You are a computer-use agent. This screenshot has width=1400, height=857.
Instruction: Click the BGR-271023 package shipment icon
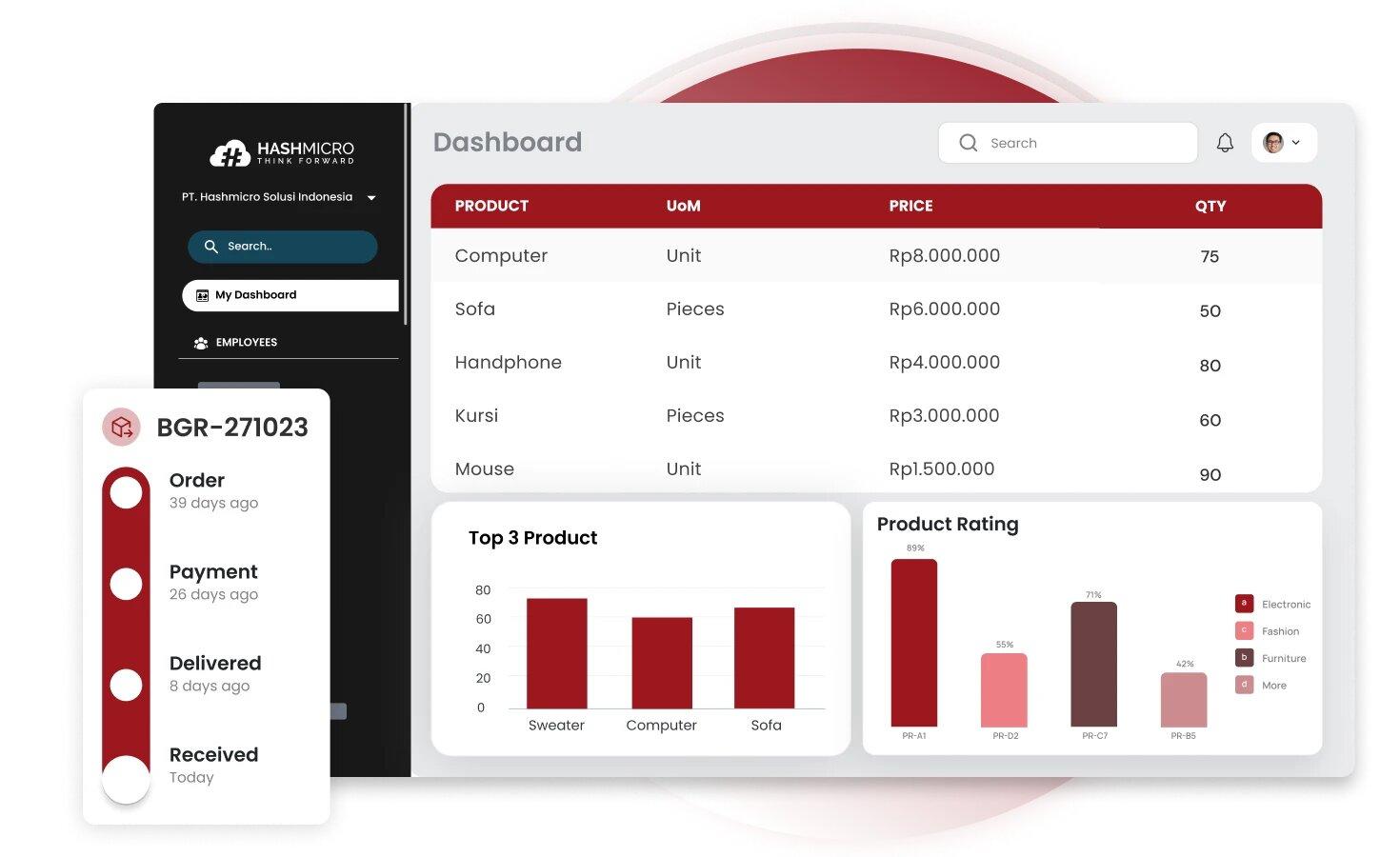click(121, 427)
